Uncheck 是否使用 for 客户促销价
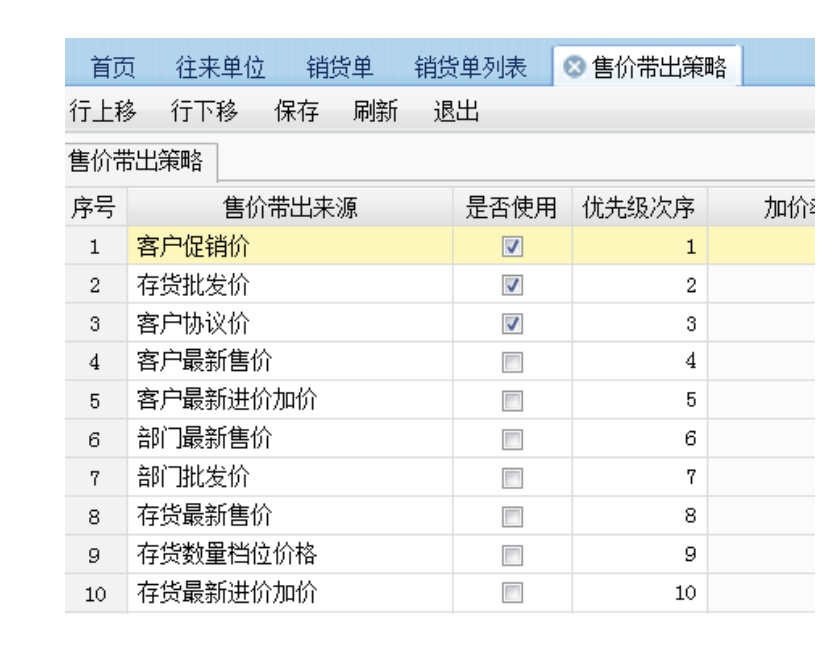Image resolution: width=838 pixels, height=648 pixels. click(512, 246)
